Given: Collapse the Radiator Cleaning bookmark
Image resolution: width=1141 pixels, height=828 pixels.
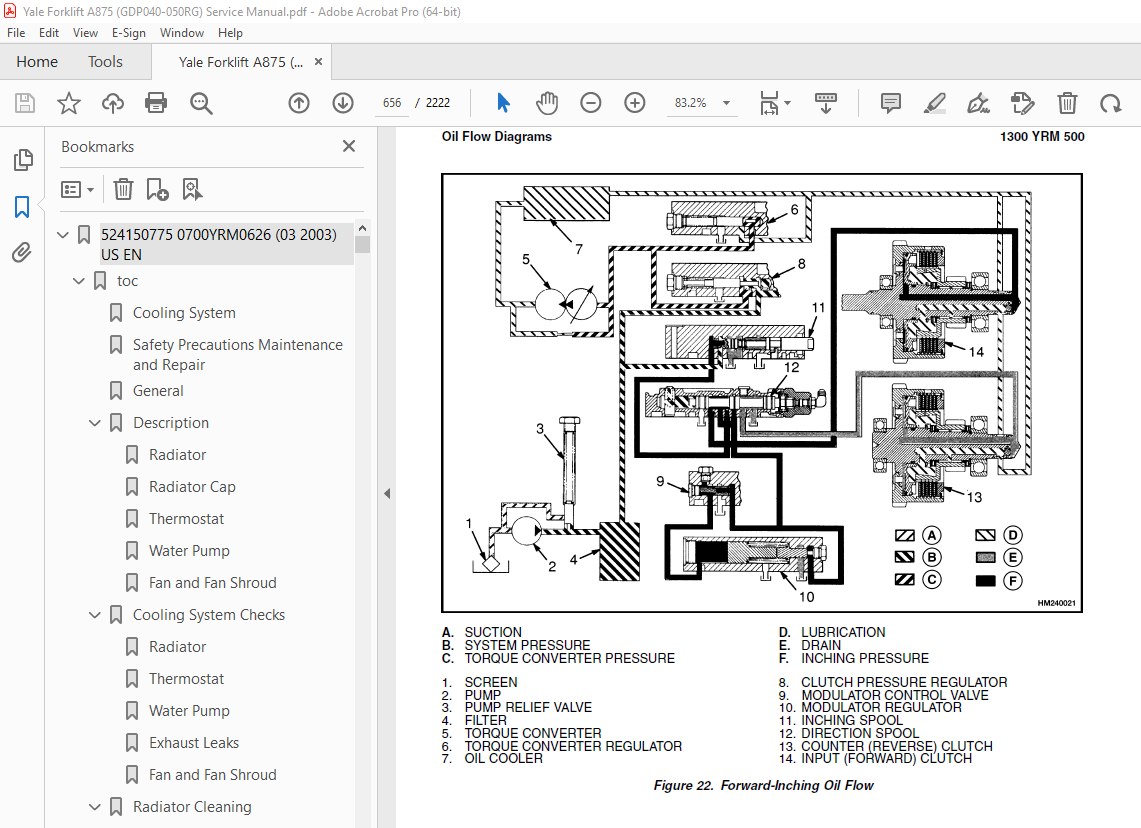Looking at the screenshot, I should pyautogui.click(x=95, y=807).
